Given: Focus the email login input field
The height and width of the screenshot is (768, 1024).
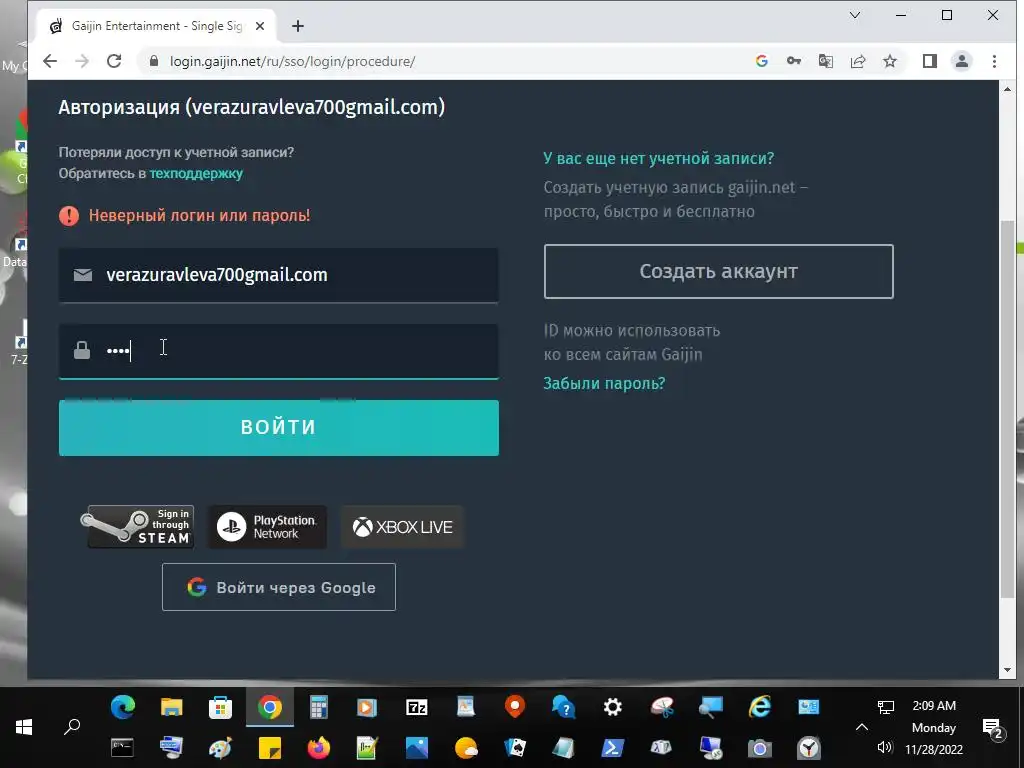Looking at the screenshot, I should 279,275.
